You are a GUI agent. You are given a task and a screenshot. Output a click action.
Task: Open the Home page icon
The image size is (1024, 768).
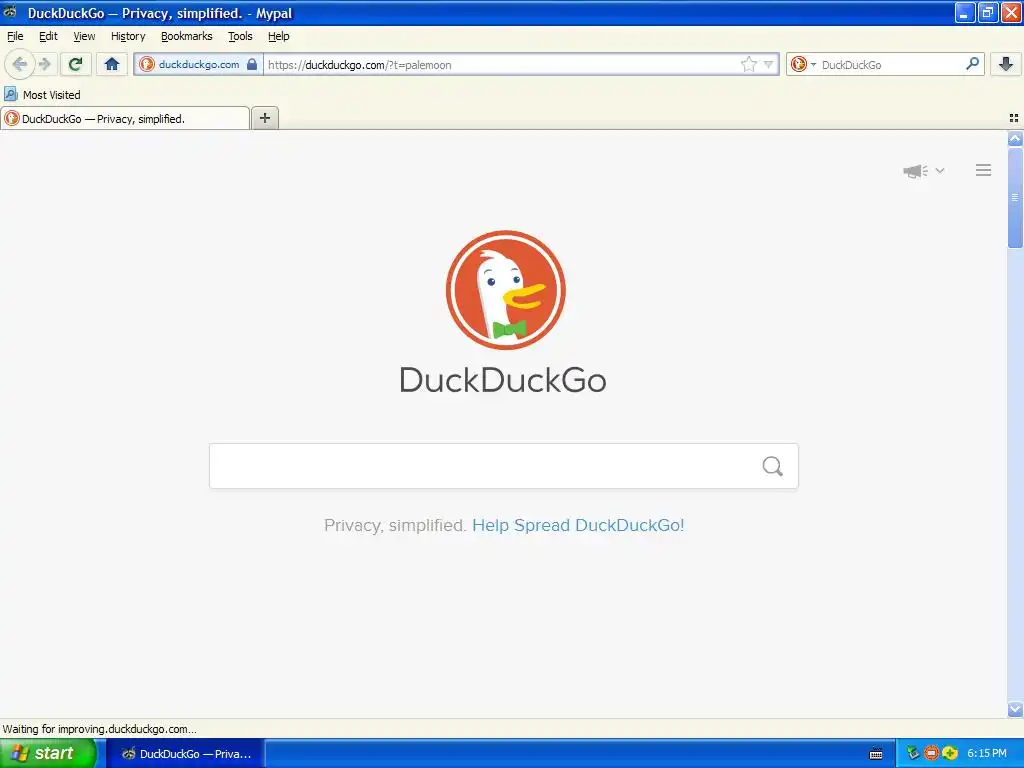click(112, 64)
